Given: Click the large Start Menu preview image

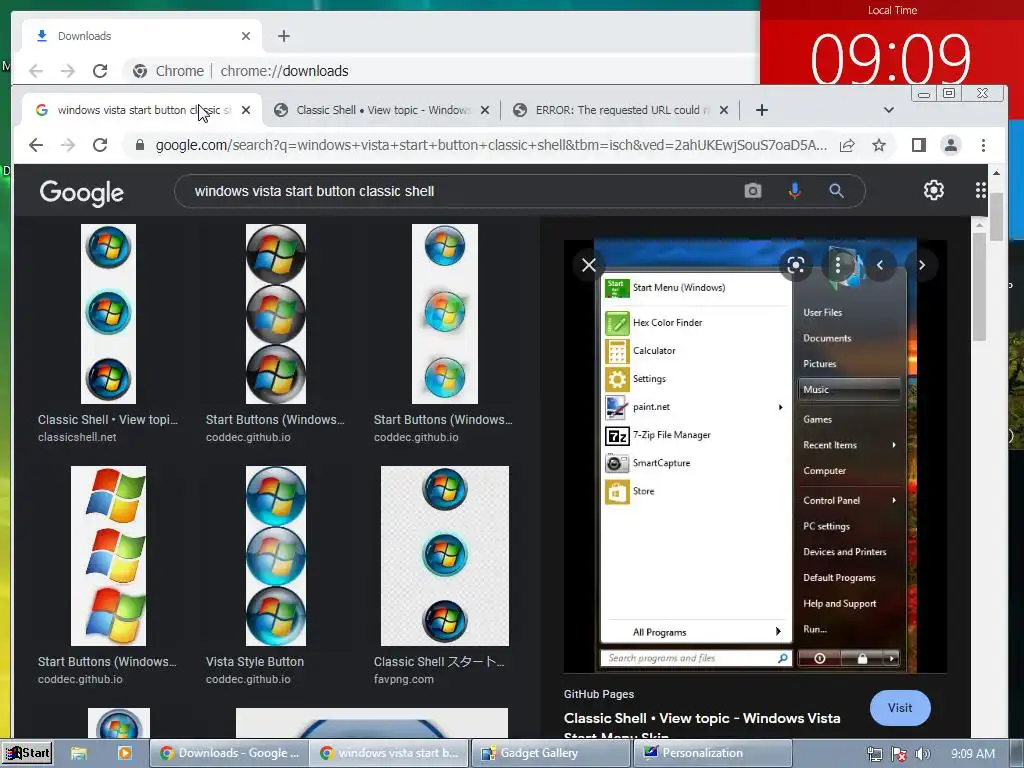Looking at the screenshot, I should (x=755, y=456).
